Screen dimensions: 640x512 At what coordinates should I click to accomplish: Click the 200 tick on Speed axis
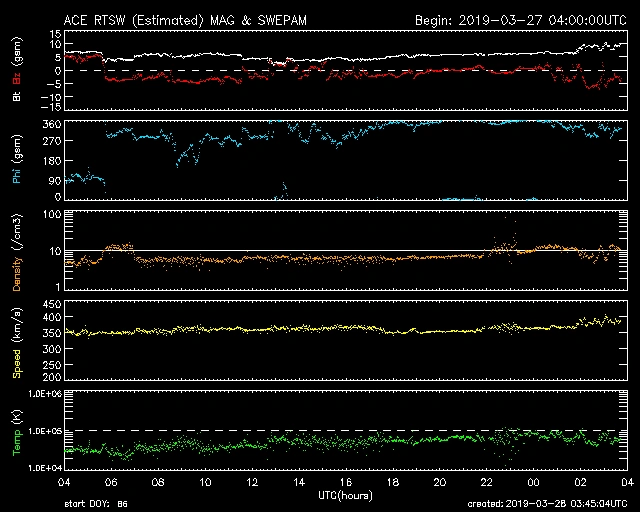(52, 376)
